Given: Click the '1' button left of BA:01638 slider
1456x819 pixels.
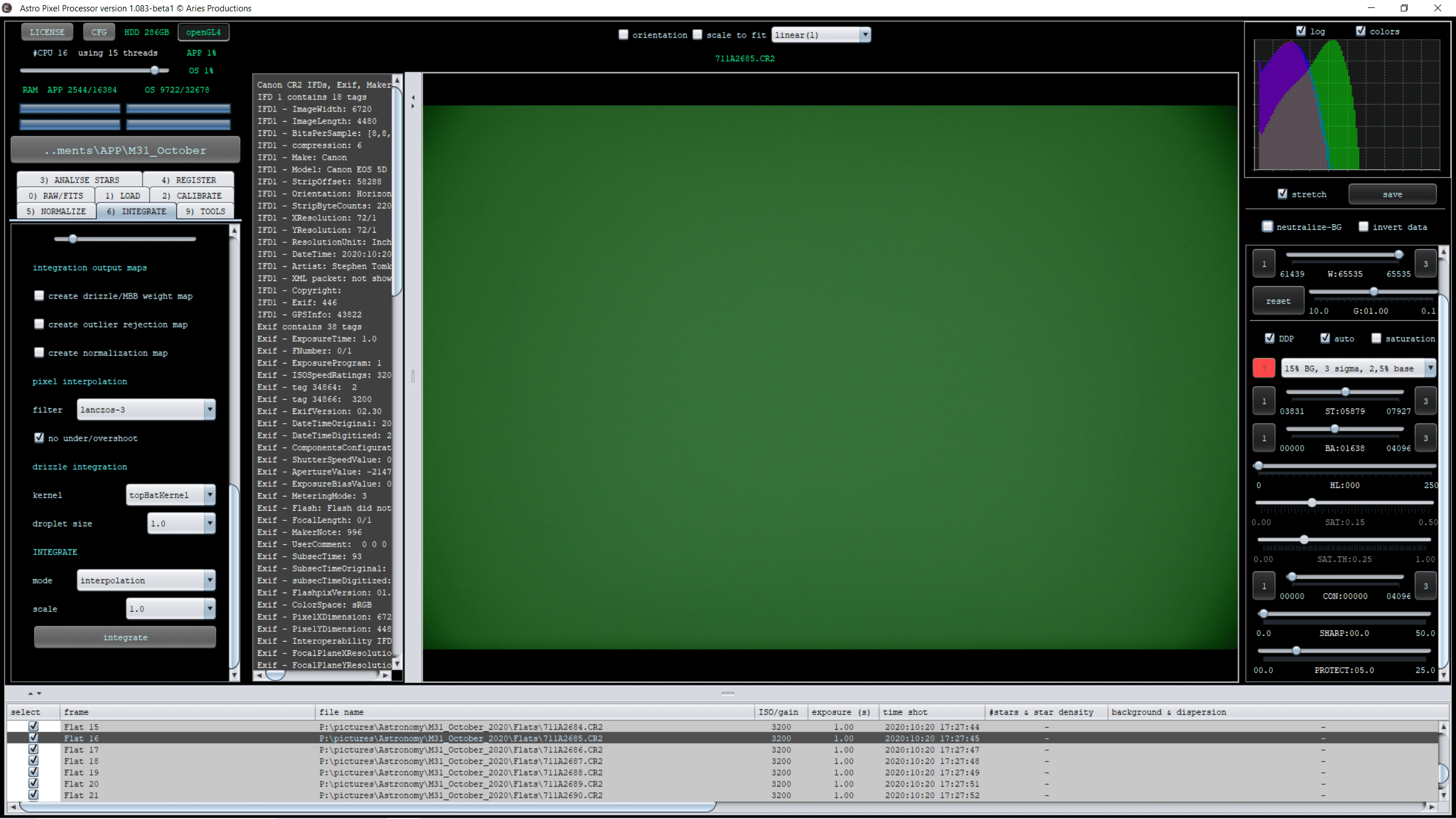Looking at the screenshot, I should click(1264, 438).
